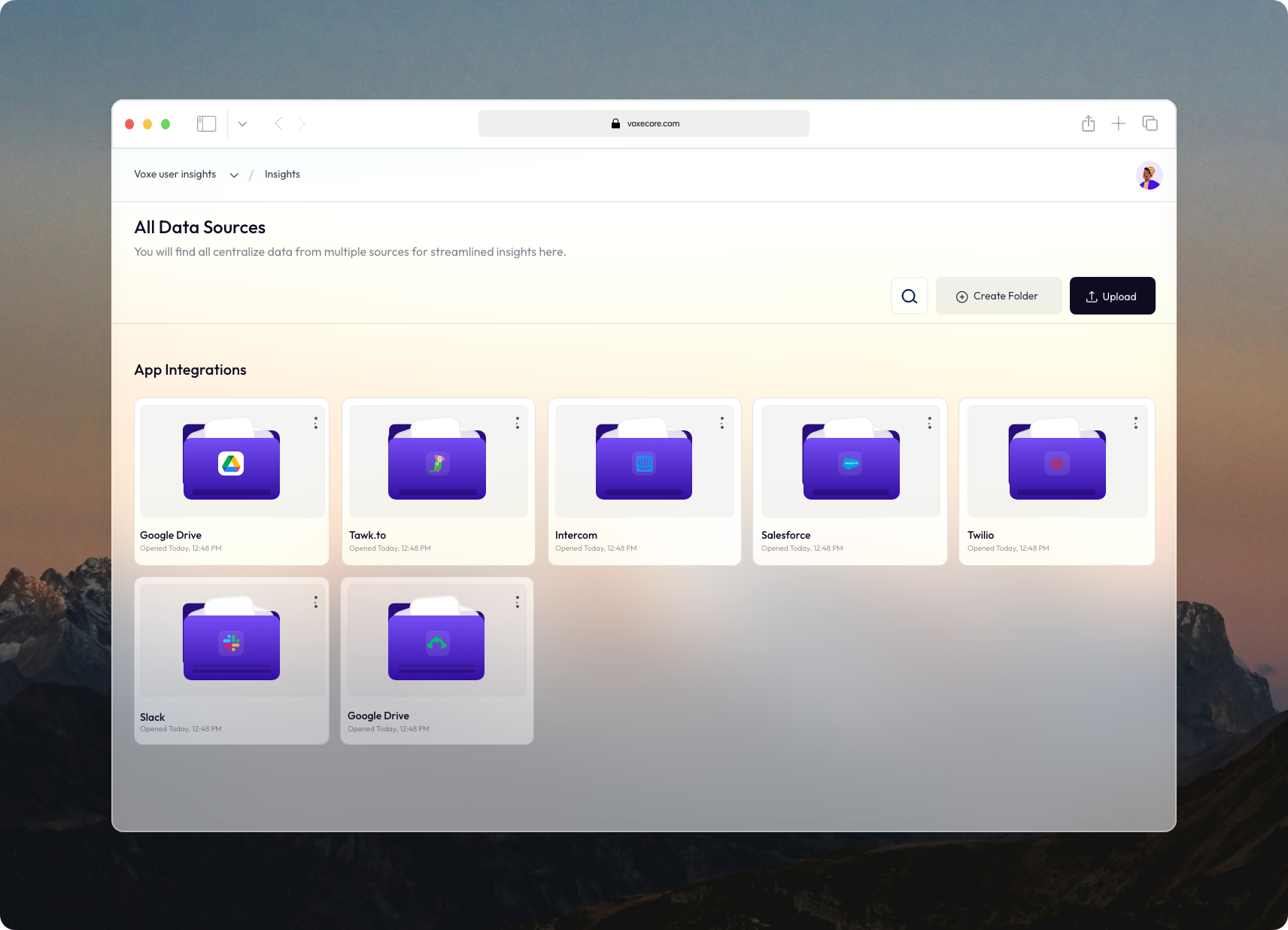Expand the sidebar tab group chevron
Viewport: 1288px width, 930px height.
(x=242, y=123)
